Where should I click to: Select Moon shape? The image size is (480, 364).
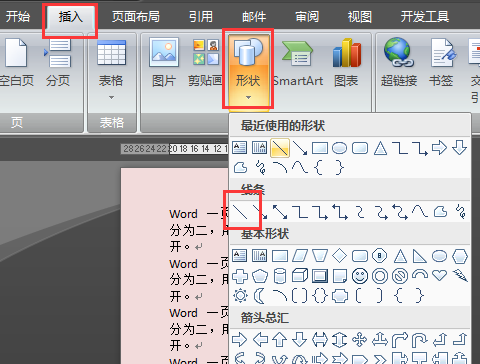point(259,295)
